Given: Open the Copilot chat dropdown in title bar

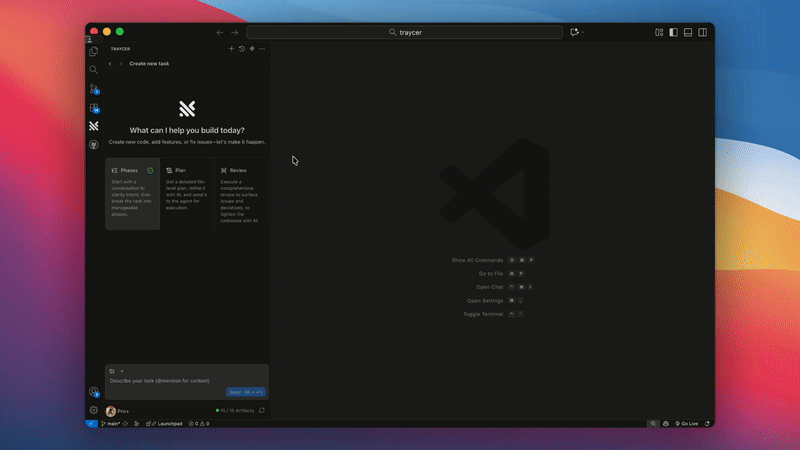Looking at the screenshot, I should coord(583,32).
